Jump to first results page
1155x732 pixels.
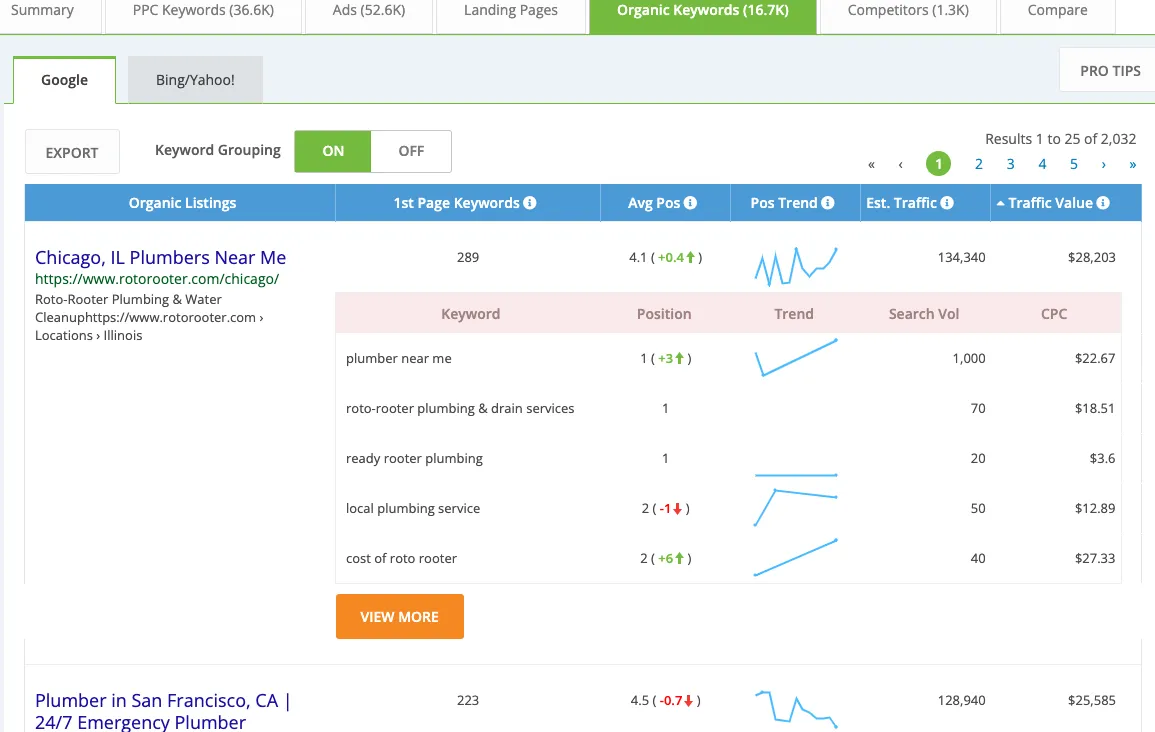coord(871,164)
